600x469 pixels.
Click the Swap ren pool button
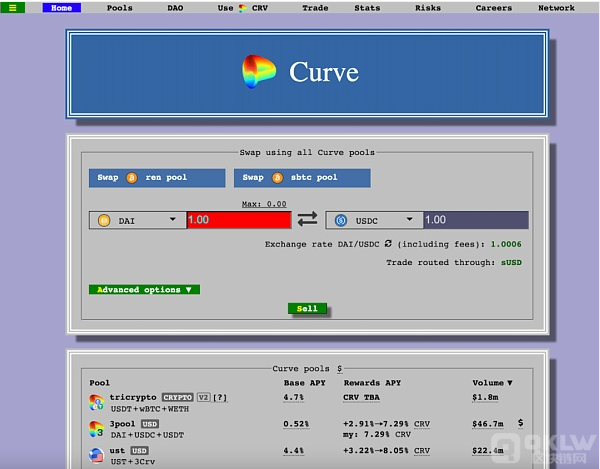[x=157, y=178]
